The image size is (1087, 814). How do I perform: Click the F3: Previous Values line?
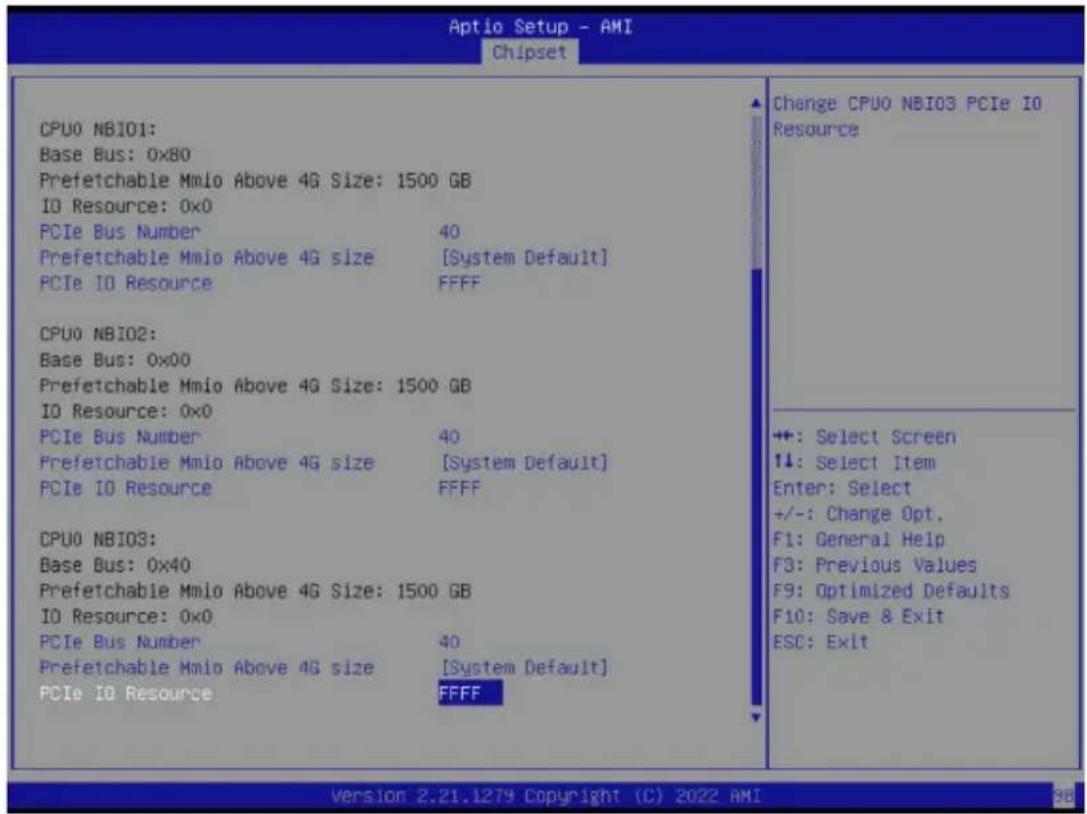pos(875,565)
